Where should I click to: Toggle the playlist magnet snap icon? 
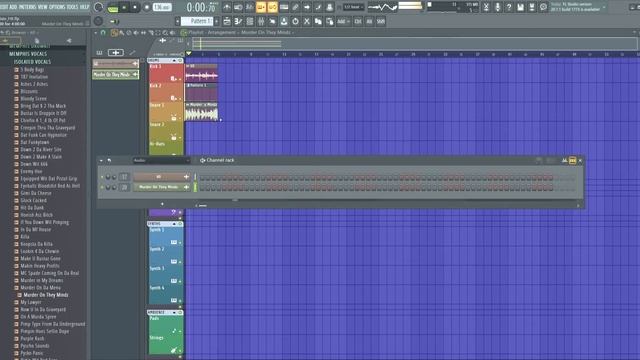(x=103, y=33)
